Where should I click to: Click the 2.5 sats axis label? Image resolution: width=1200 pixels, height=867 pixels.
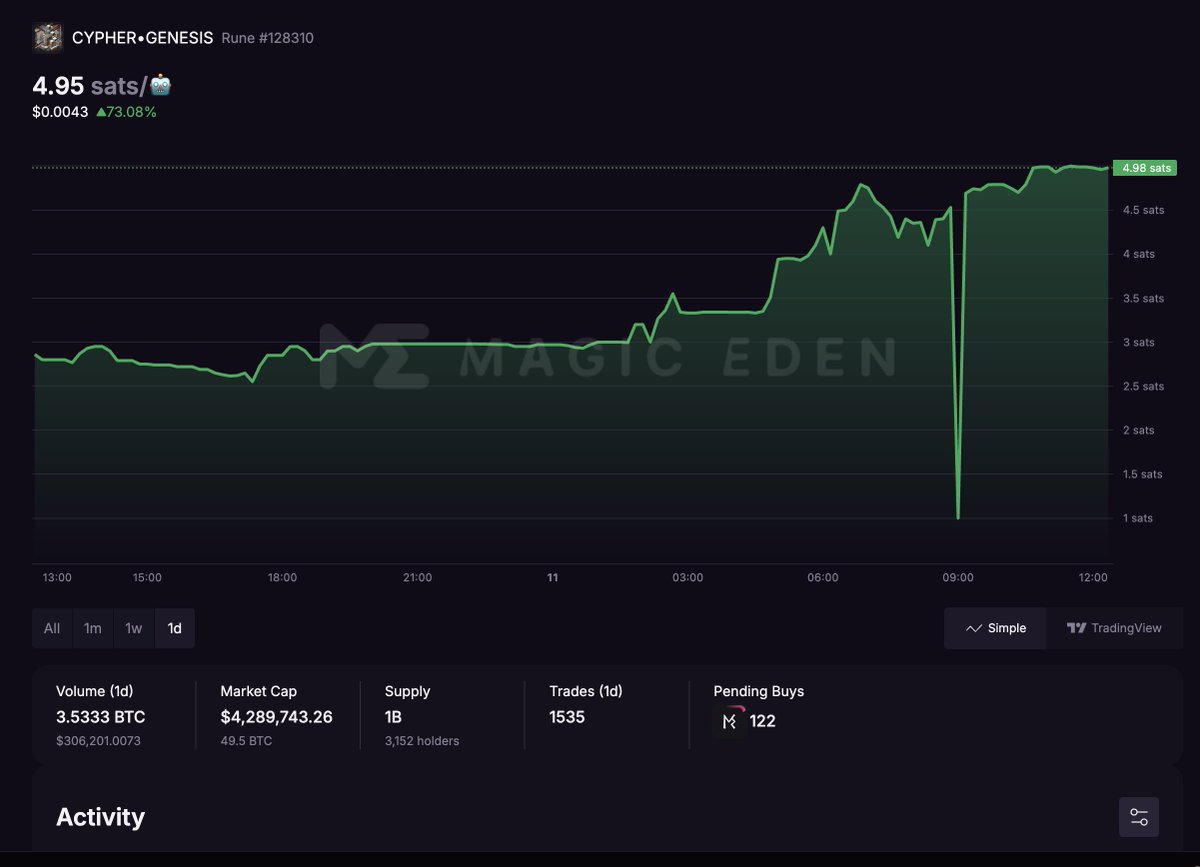click(1143, 386)
